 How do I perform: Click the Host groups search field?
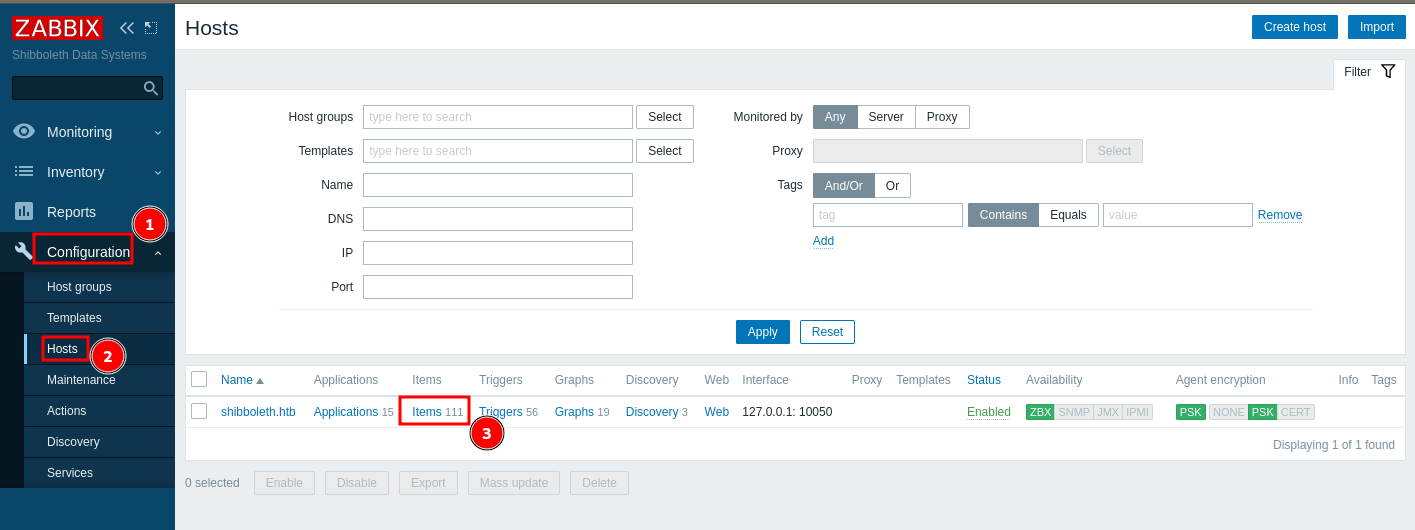(x=497, y=117)
